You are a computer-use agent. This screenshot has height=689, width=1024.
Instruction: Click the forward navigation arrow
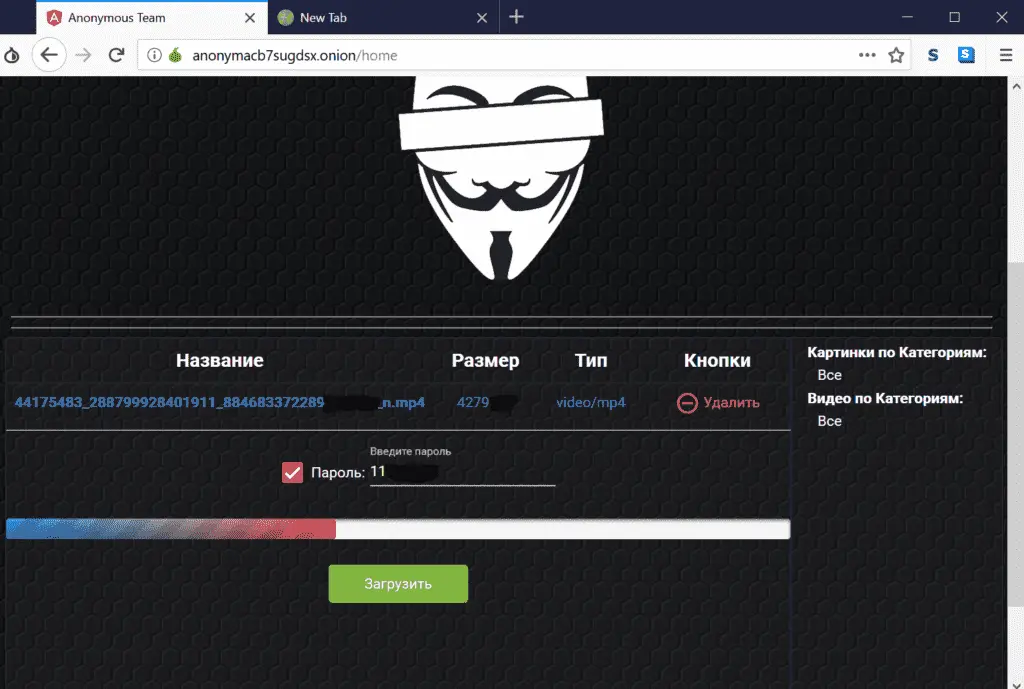click(84, 55)
